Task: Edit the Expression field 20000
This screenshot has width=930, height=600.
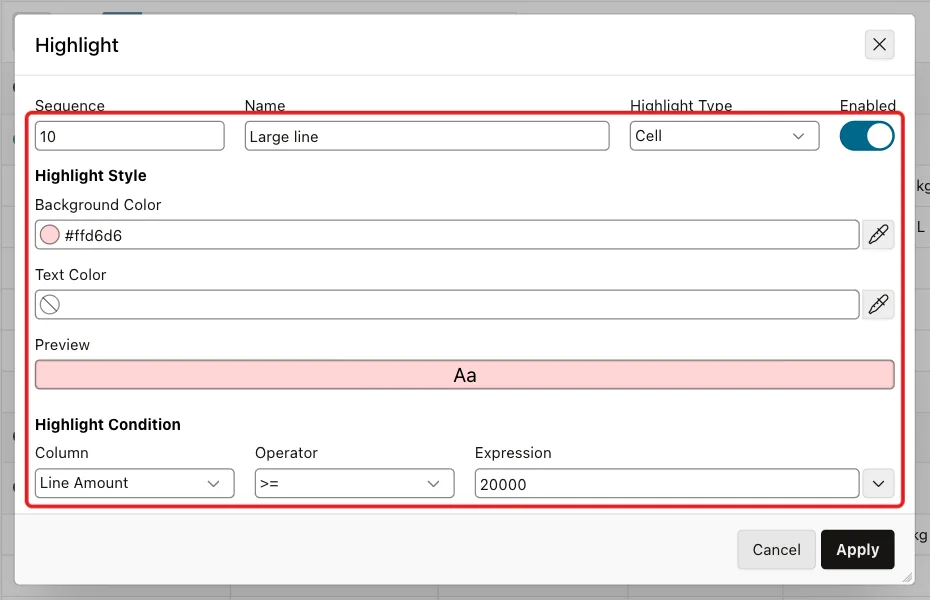Action: click(667, 483)
